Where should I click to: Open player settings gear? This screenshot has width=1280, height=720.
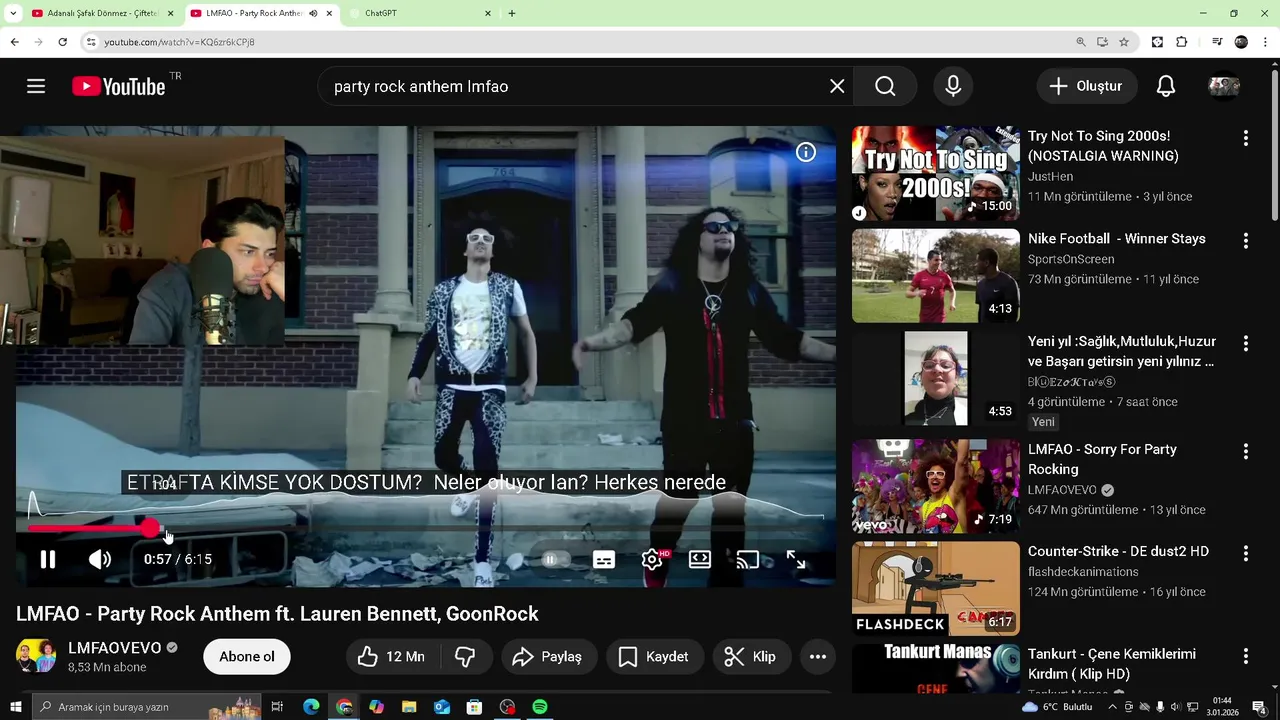tap(652, 560)
